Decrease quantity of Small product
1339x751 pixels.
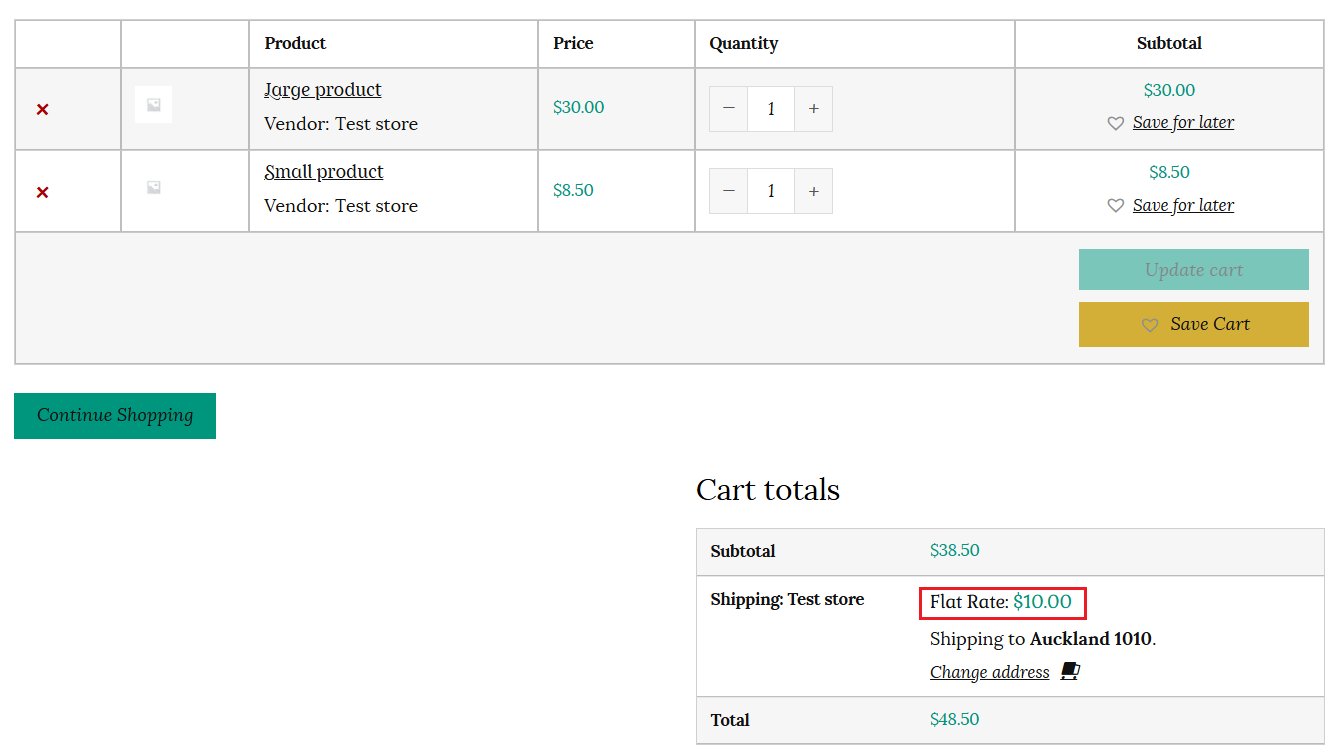tap(728, 191)
